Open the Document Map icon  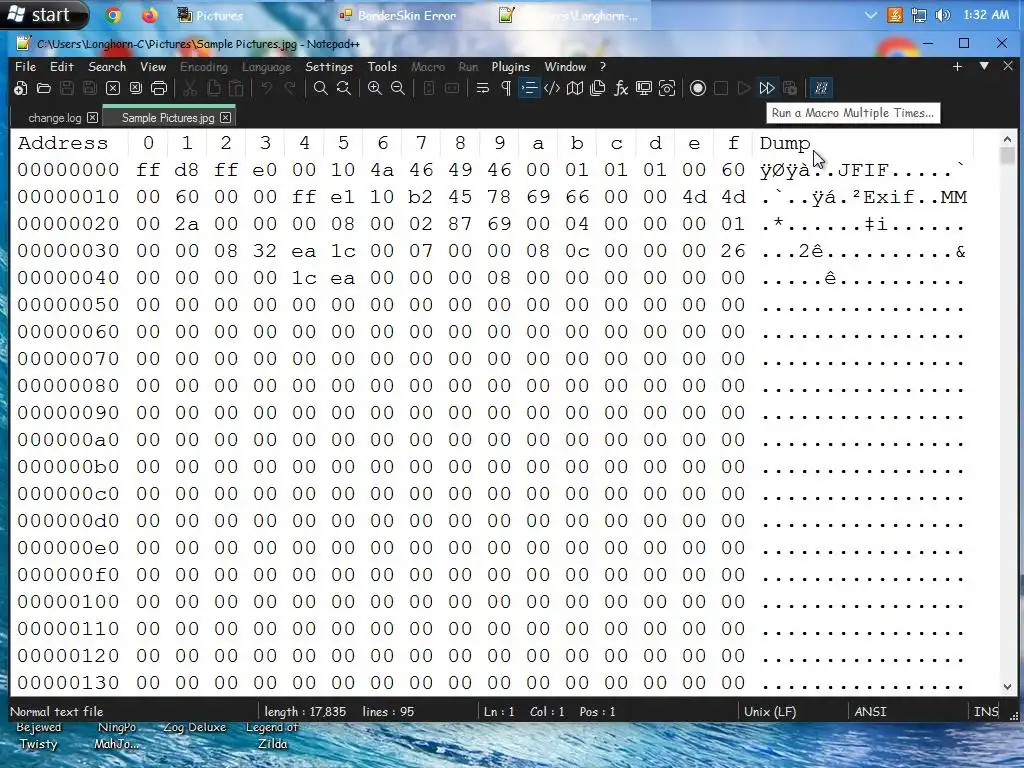click(x=575, y=88)
